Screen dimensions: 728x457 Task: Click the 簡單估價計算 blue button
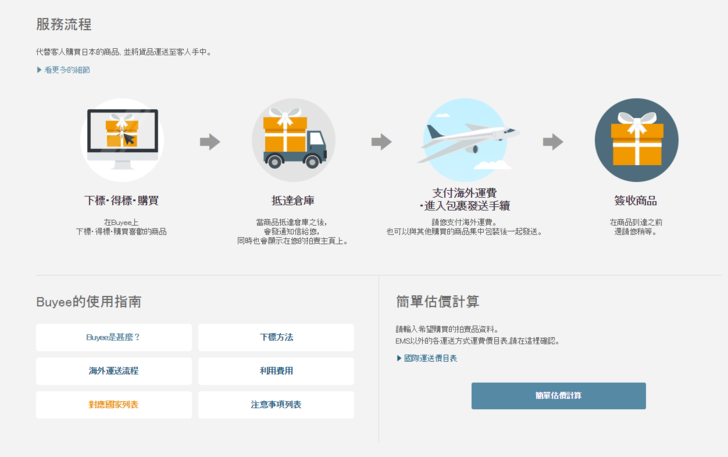(559, 396)
